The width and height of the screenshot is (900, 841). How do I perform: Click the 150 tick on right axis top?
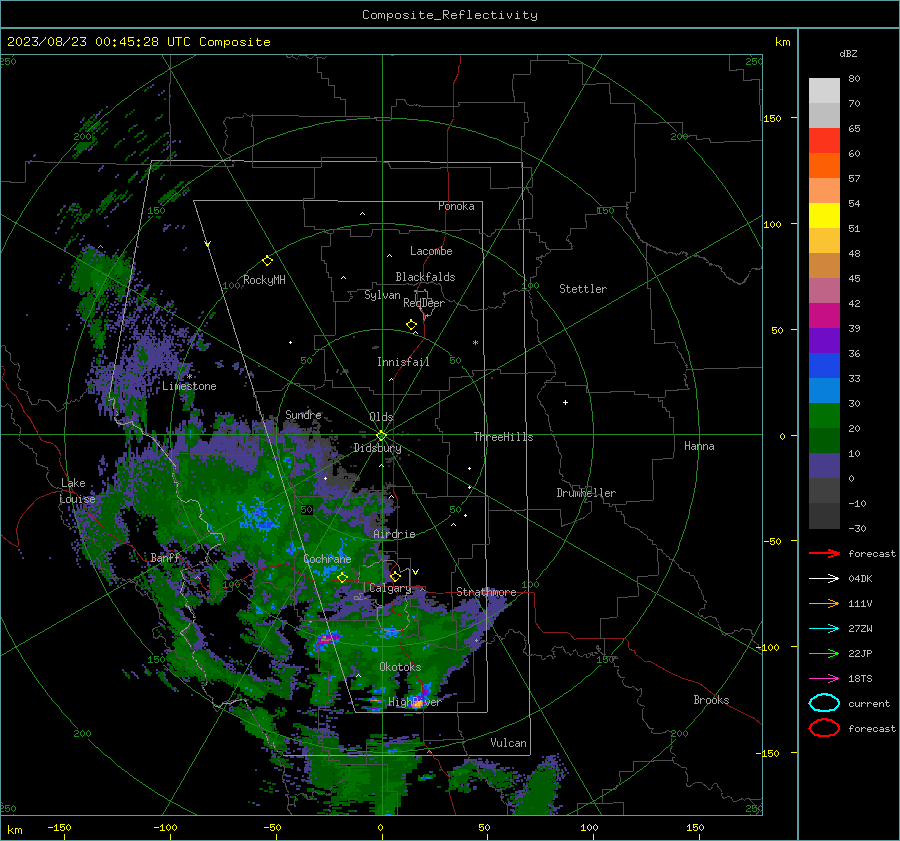tap(773, 118)
